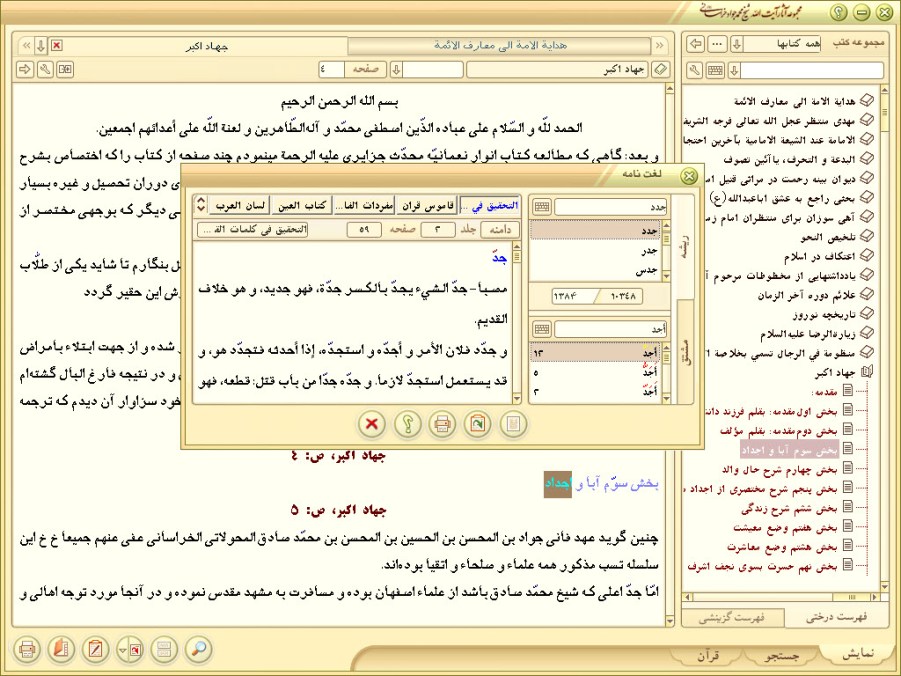Click the wrench icon in the text panel toolbar
901x676 pixels.
(x=45, y=70)
